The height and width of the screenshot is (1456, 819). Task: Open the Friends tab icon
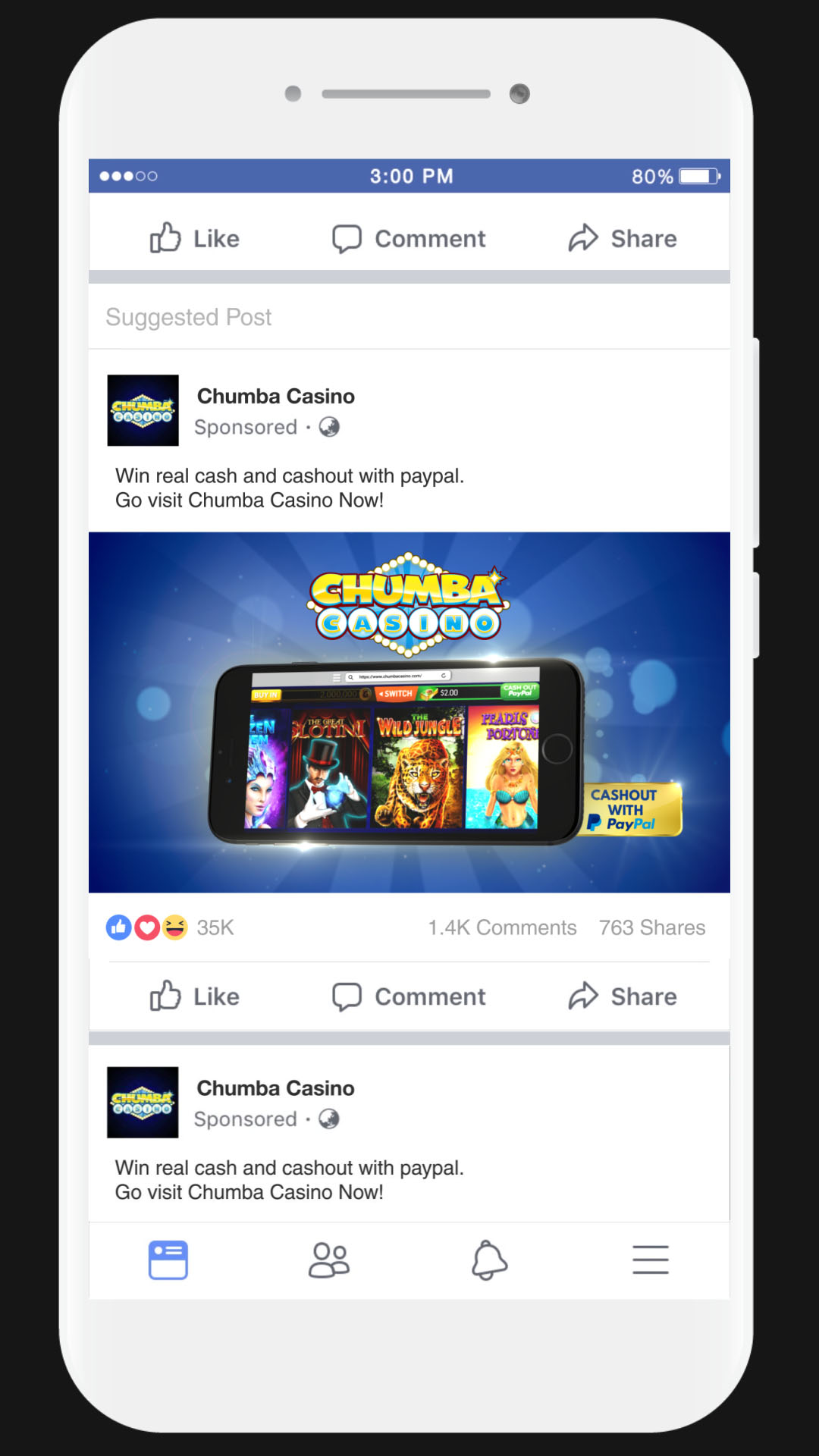pos(328,1260)
